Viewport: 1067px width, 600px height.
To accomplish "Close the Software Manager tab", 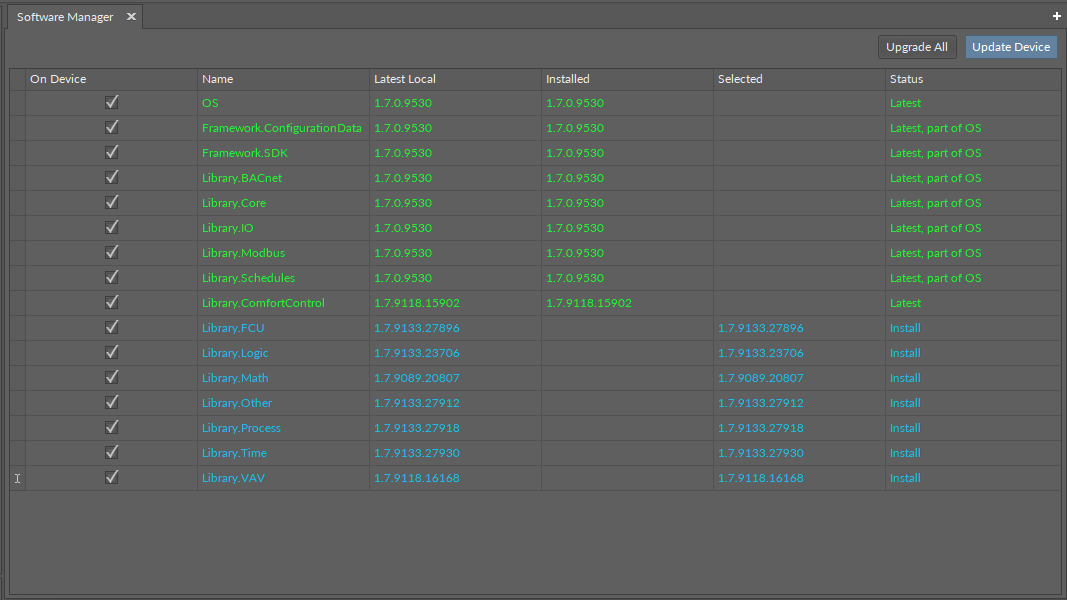I will click(131, 17).
